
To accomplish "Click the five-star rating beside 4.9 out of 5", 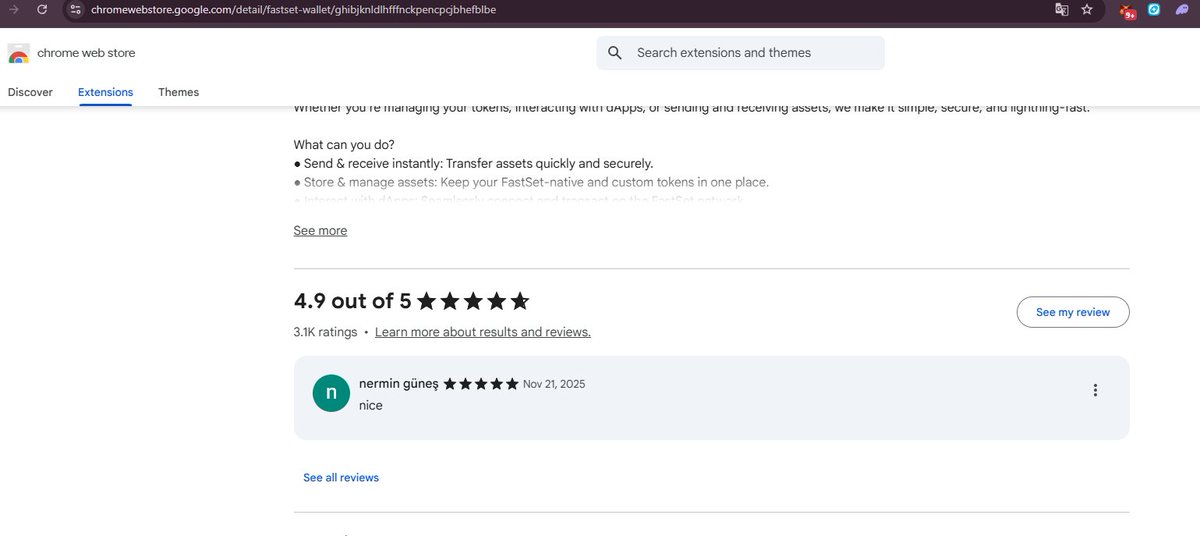I will [473, 301].
